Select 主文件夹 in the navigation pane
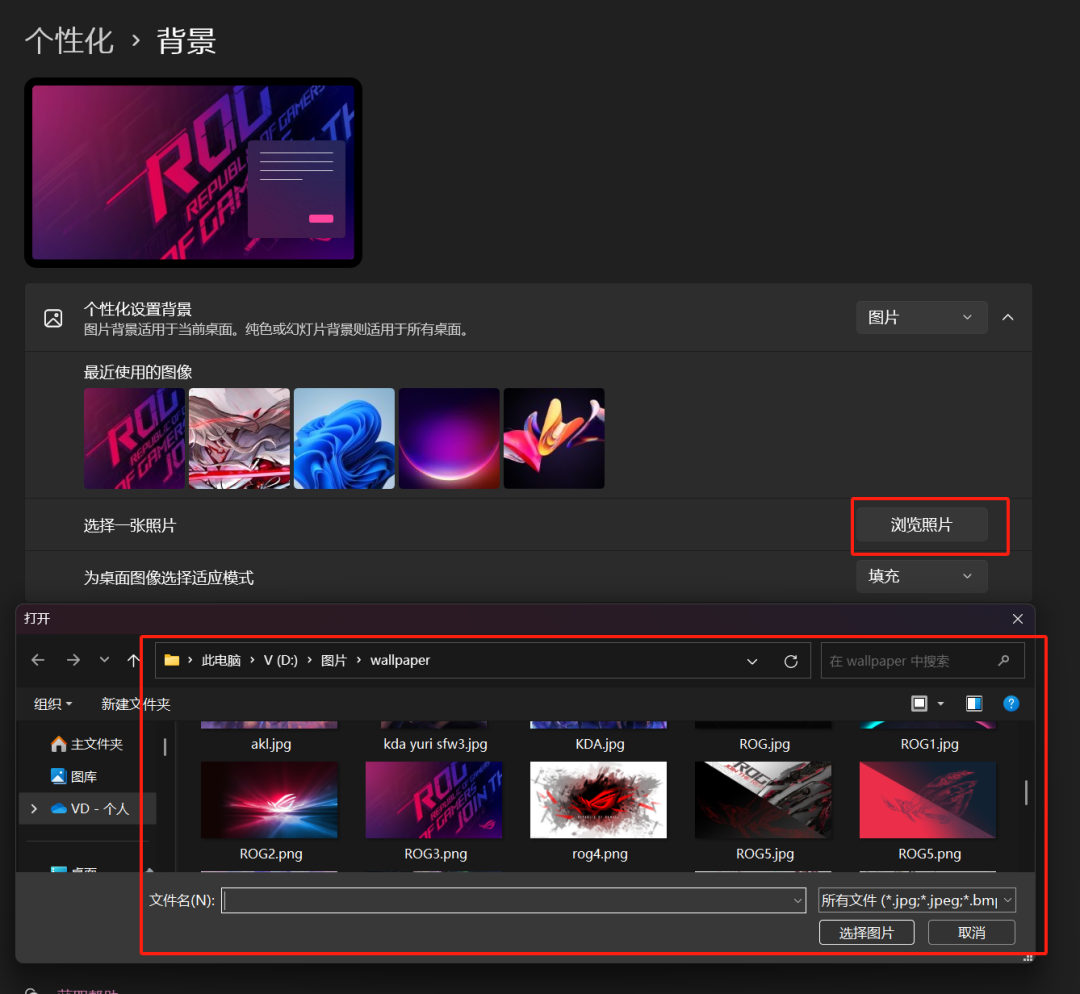This screenshot has height=994, width=1080. pos(87,744)
